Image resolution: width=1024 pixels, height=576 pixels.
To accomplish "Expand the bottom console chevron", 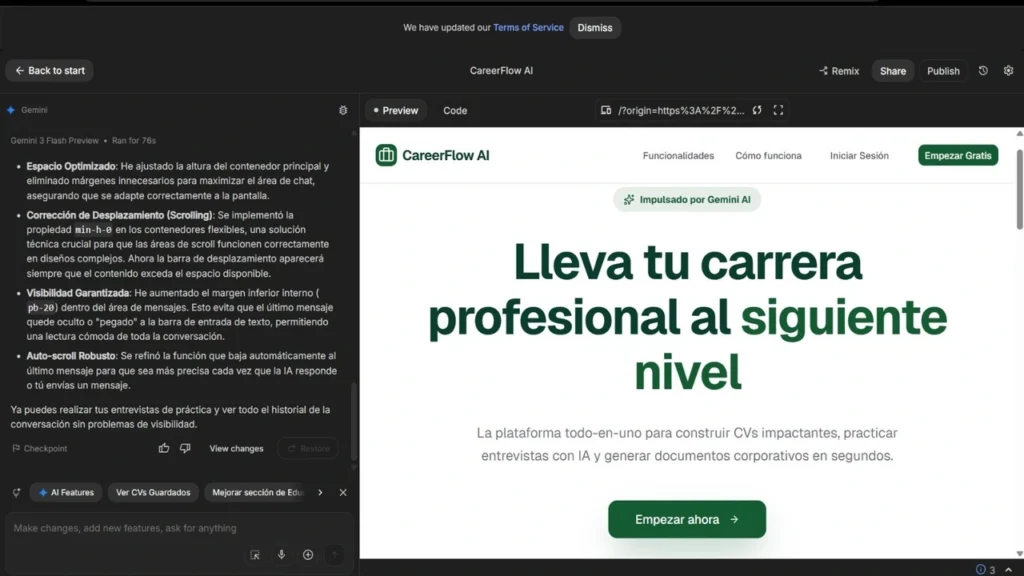I will pyautogui.click(x=1008, y=569).
